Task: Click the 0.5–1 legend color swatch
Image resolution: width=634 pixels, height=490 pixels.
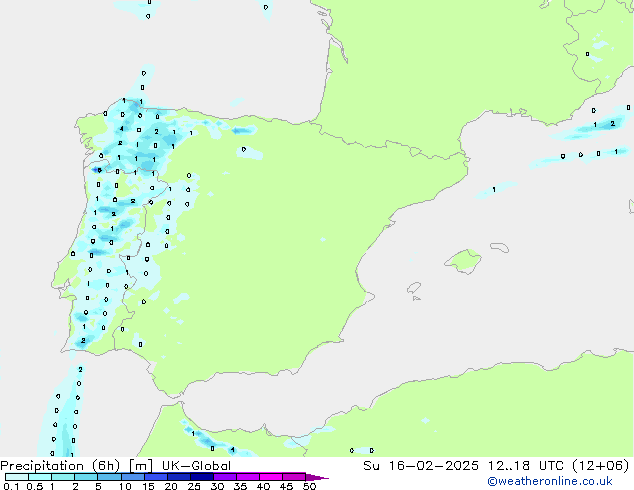Action: click(40, 477)
